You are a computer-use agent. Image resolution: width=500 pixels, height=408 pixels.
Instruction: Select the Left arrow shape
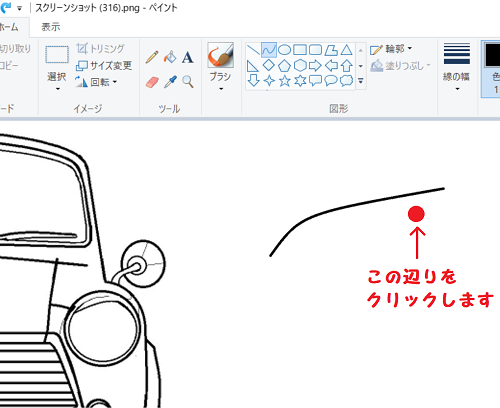[331, 66]
